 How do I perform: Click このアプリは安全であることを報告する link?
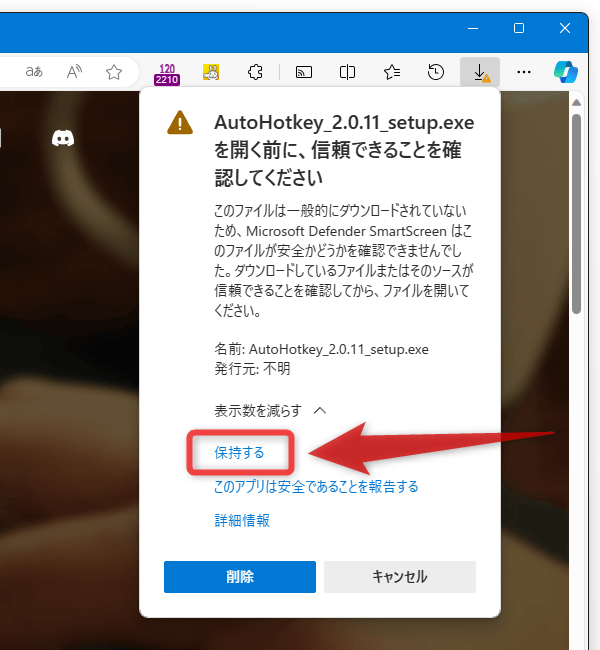click(316, 486)
